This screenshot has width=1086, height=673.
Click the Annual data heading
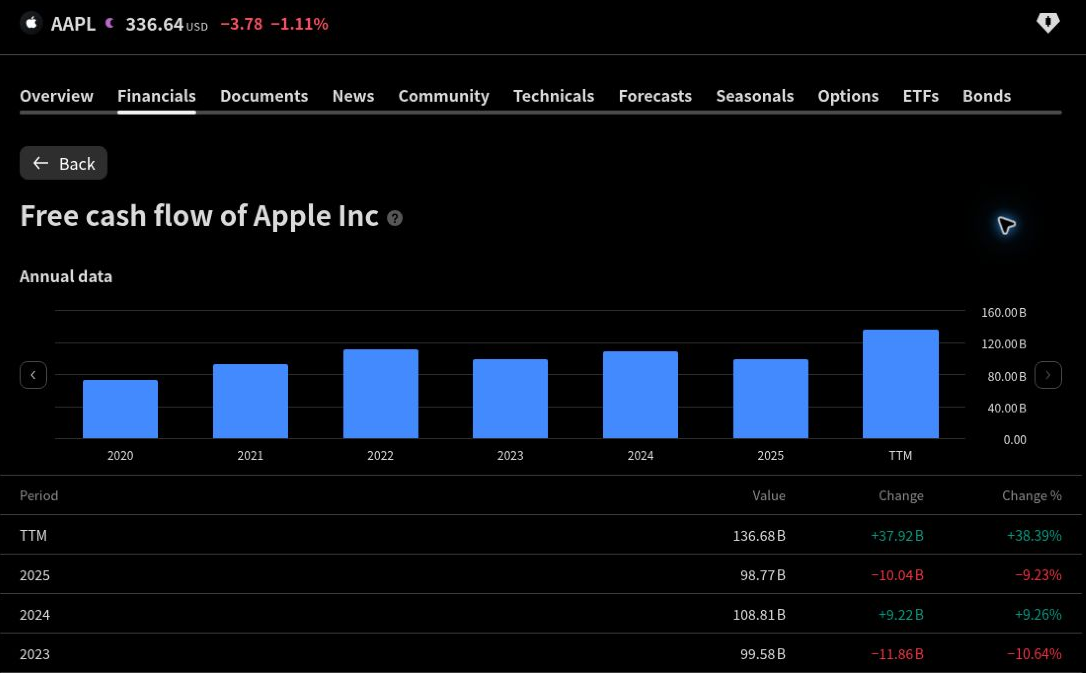tap(66, 276)
